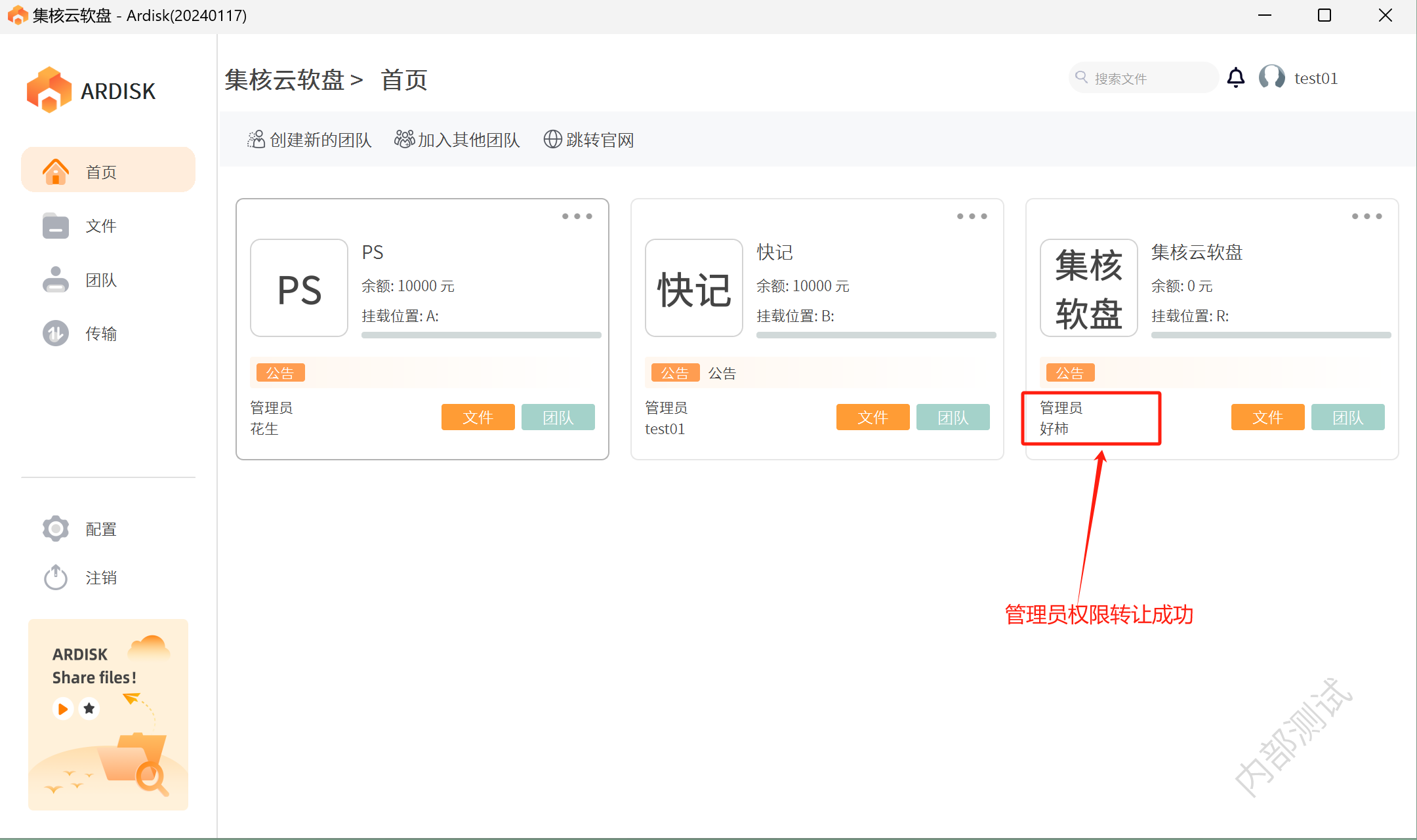Click orange 文件 button on PS card

[478, 417]
